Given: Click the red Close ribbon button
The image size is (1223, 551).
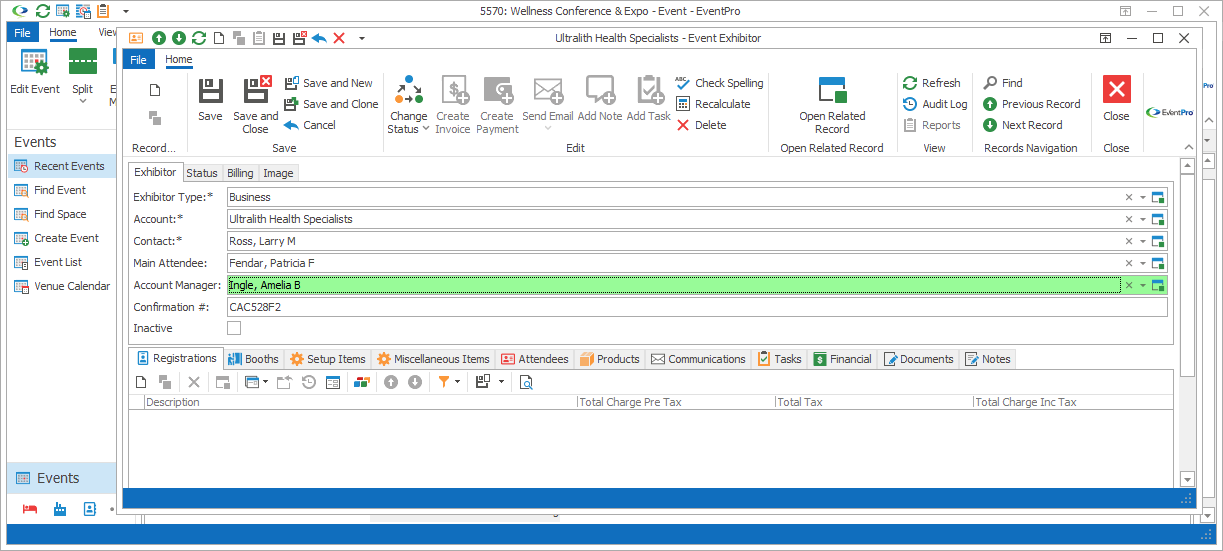Looking at the screenshot, I should pyautogui.click(x=1116, y=100).
